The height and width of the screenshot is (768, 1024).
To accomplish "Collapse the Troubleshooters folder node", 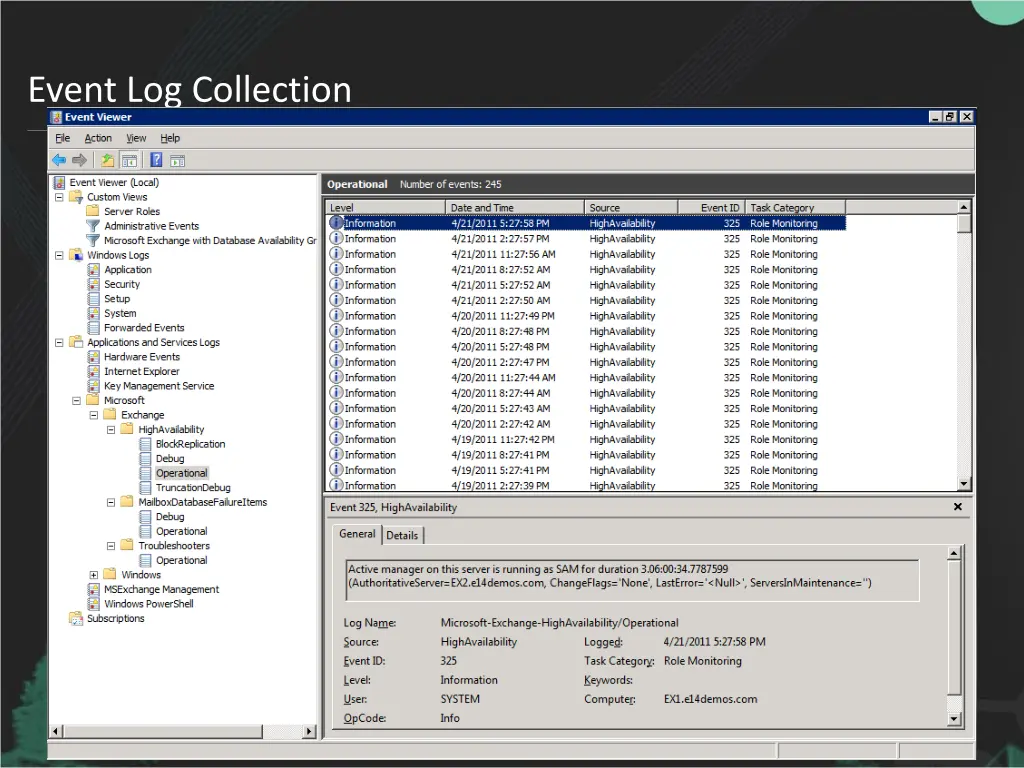I will click(x=111, y=545).
